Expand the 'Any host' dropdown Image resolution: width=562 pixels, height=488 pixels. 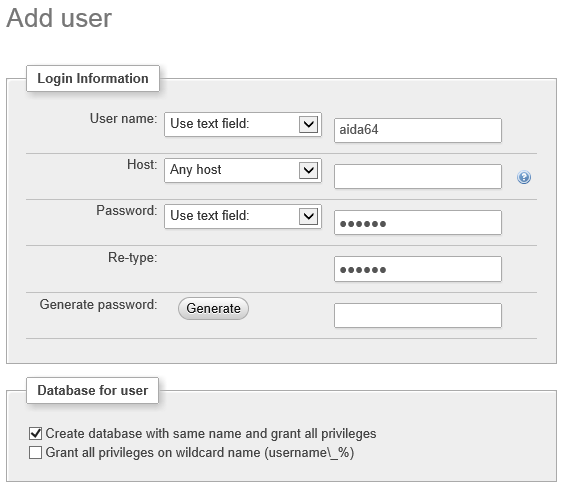243,170
